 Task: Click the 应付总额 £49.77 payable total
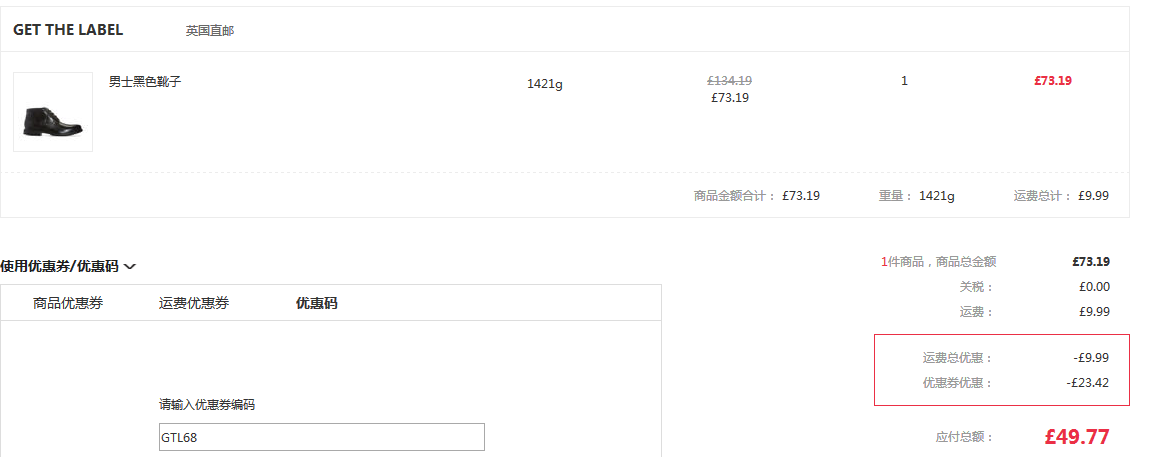[x=1076, y=436]
